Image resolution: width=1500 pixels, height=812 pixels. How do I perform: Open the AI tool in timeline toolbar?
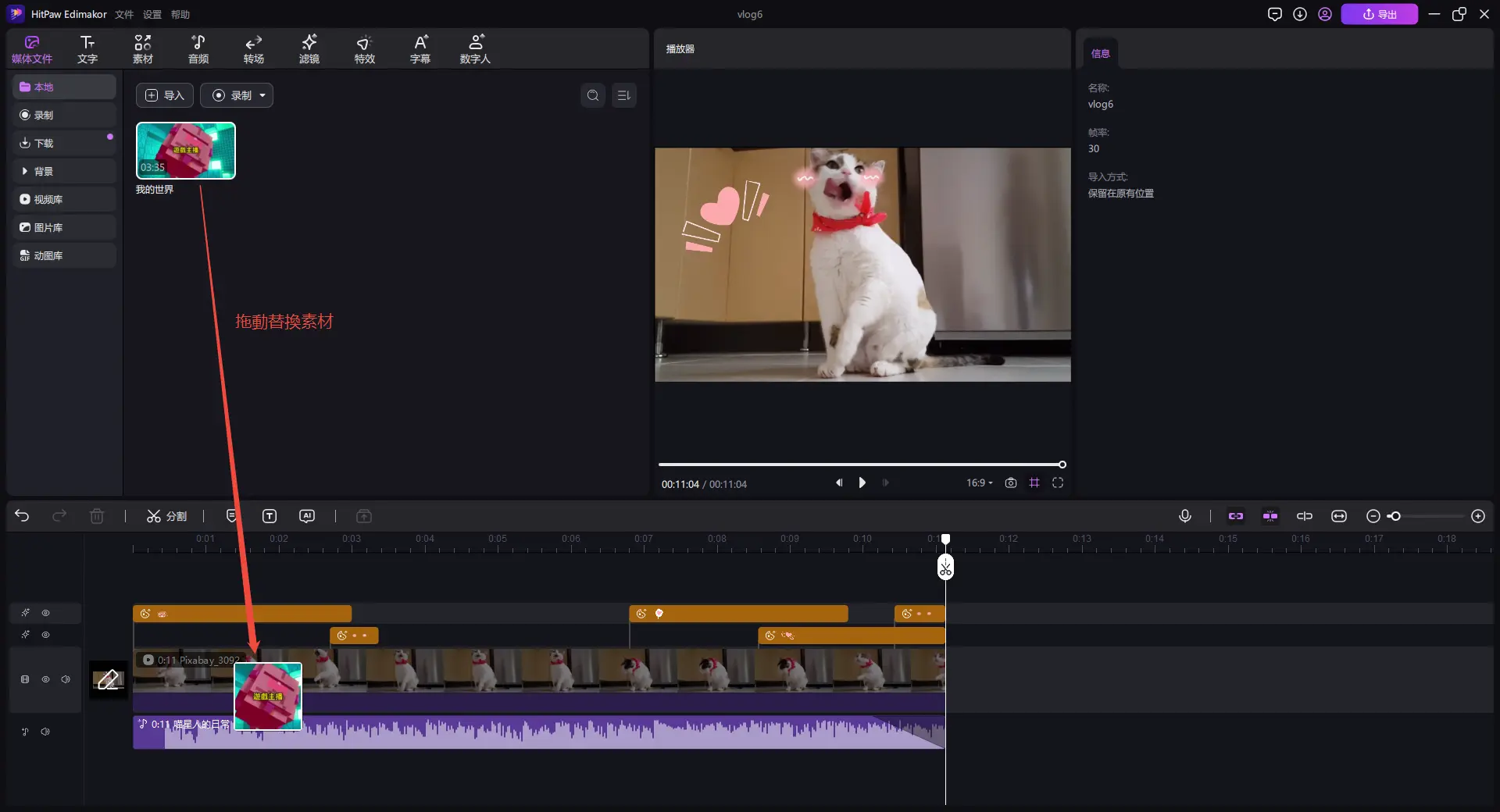(307, 516)
